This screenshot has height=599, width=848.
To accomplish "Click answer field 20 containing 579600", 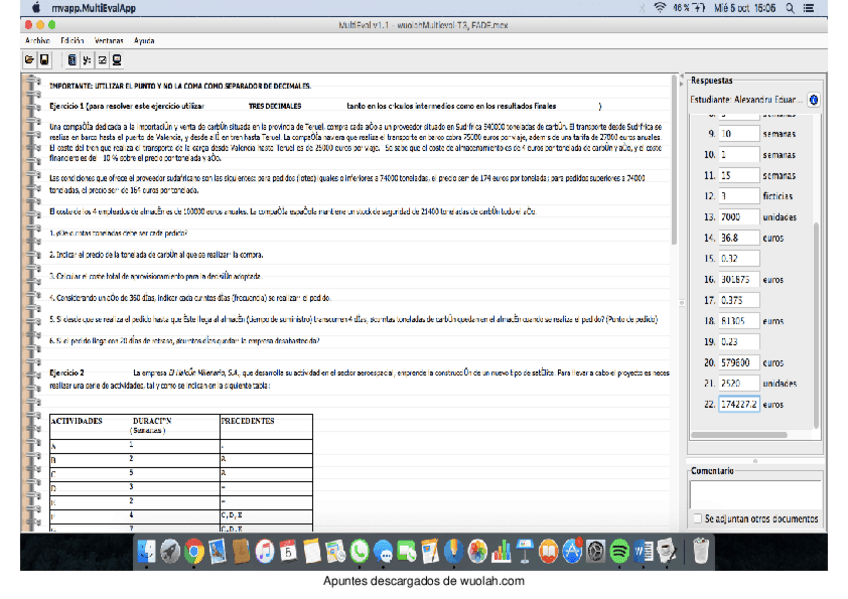I will [x=739, y=362].
